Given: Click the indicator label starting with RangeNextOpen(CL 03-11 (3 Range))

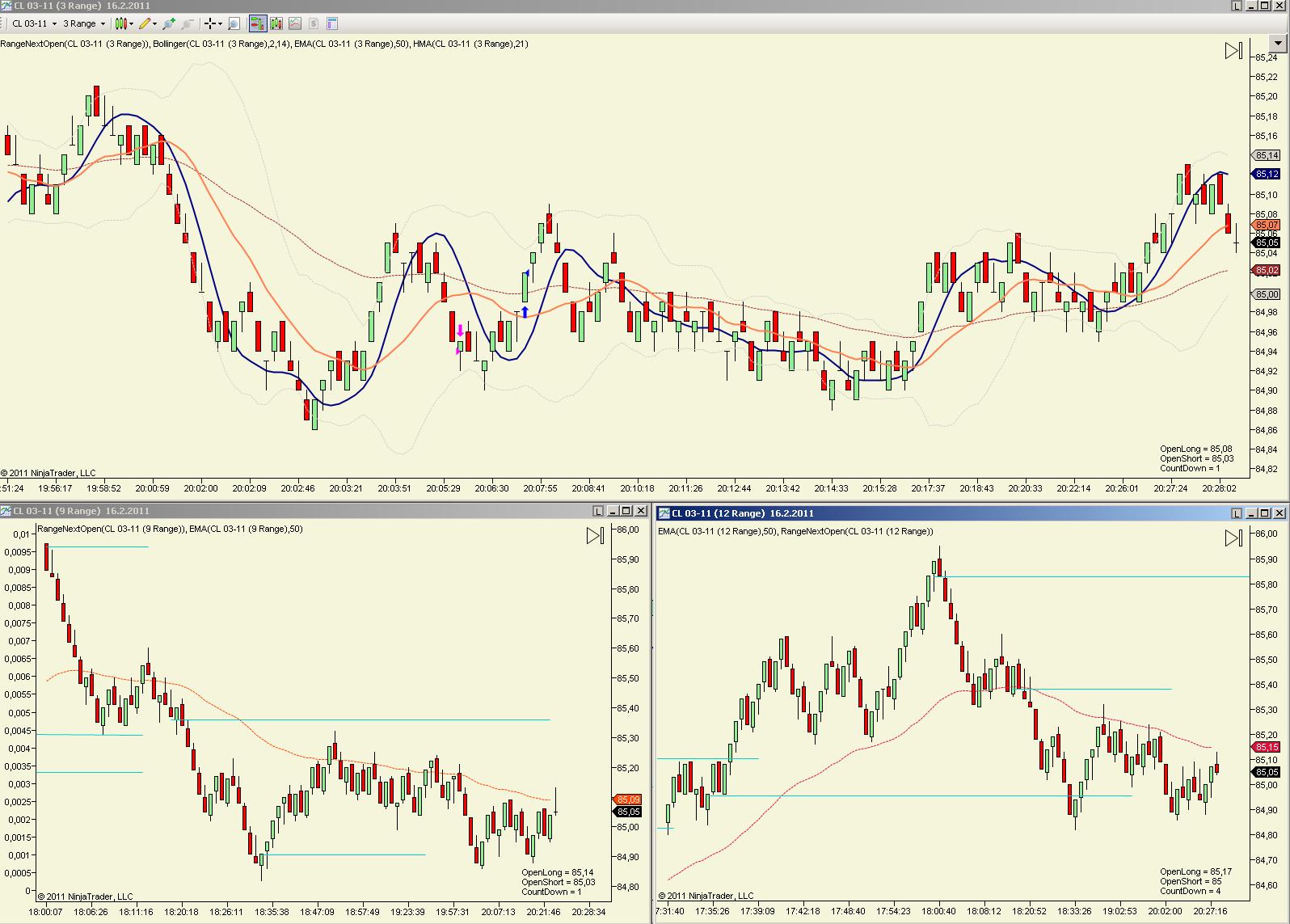Looking at the screenshot, I should (x=264, y=44).
